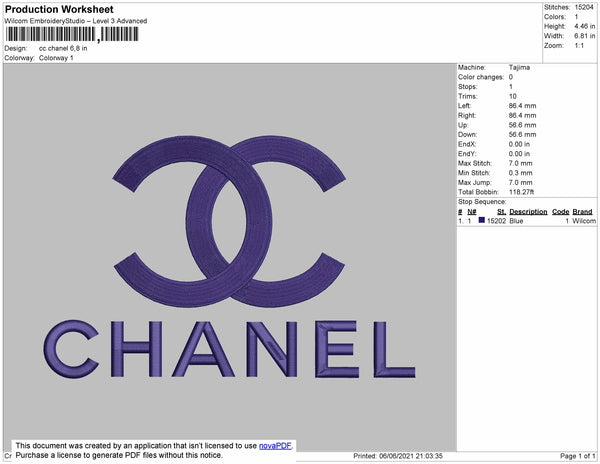Select the machine value Tajima
This screenshot has width=600, height=464.
[x=519, y=67]
